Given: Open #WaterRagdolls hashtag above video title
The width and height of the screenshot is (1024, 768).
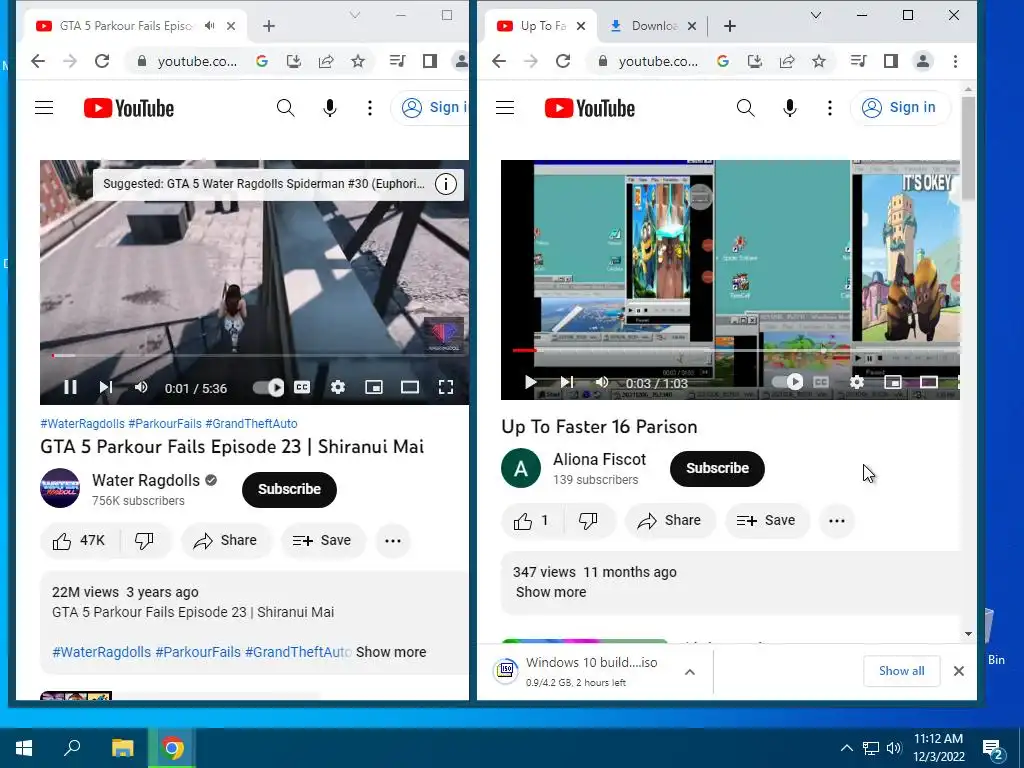Looking at the screenshot, I should pyautogui.click(x=82, y=423).
